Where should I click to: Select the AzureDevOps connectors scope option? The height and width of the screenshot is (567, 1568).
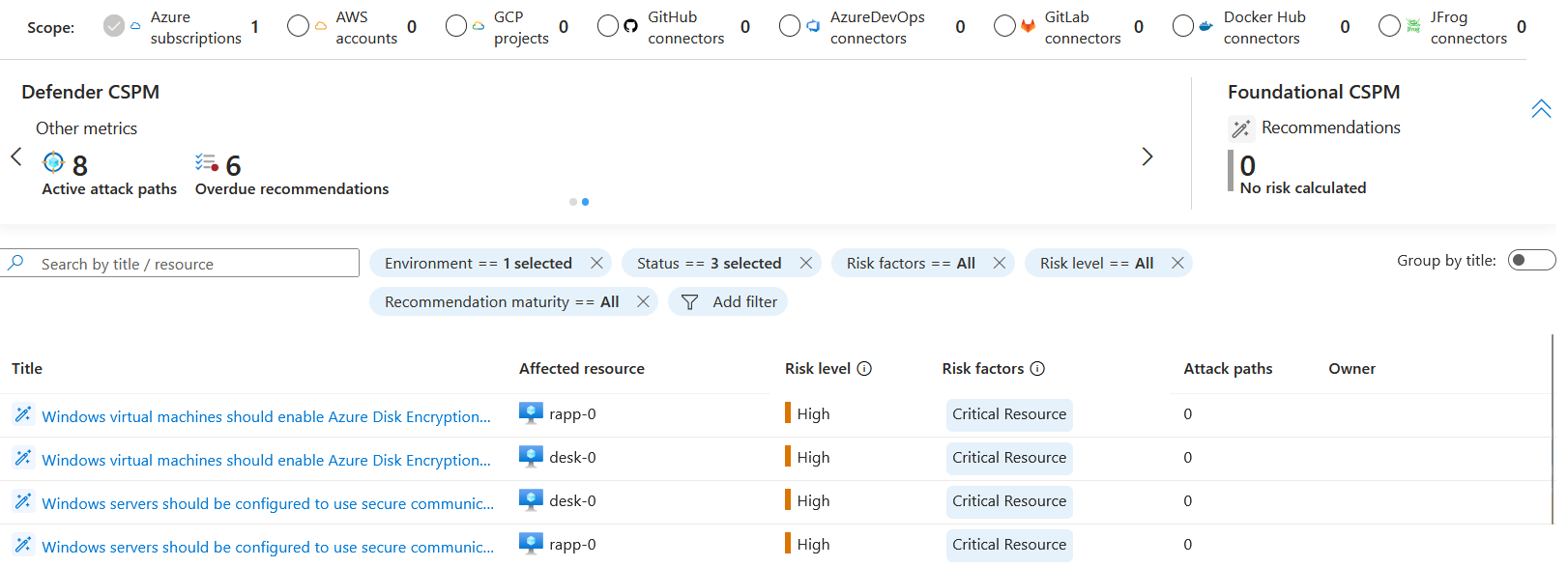790,26
